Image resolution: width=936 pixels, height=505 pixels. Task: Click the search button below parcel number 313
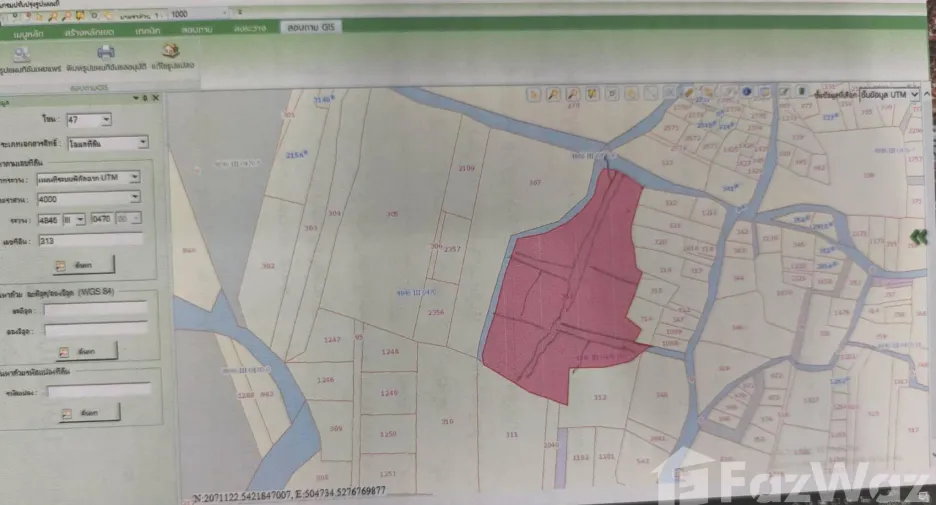pyautogui.click(x=84, y=265)
